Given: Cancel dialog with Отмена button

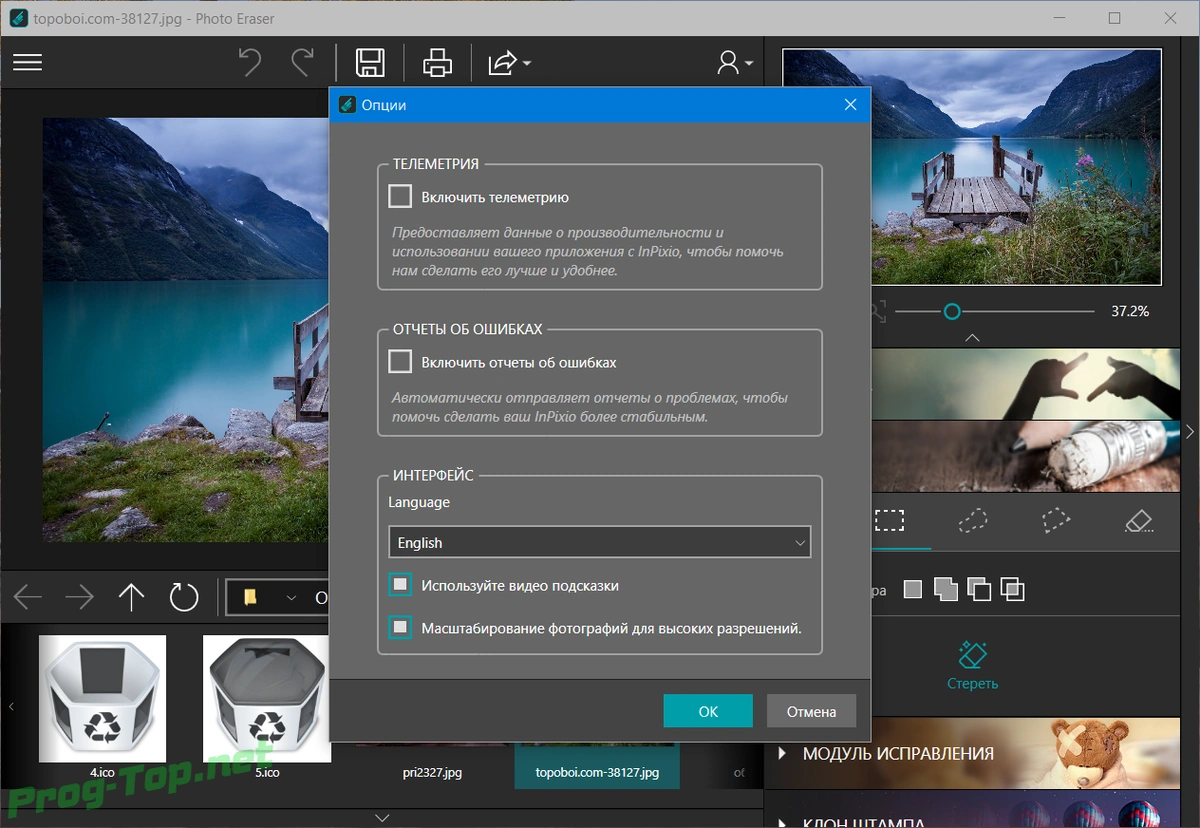Looking at the screenshot, I should tap(811, 711).
